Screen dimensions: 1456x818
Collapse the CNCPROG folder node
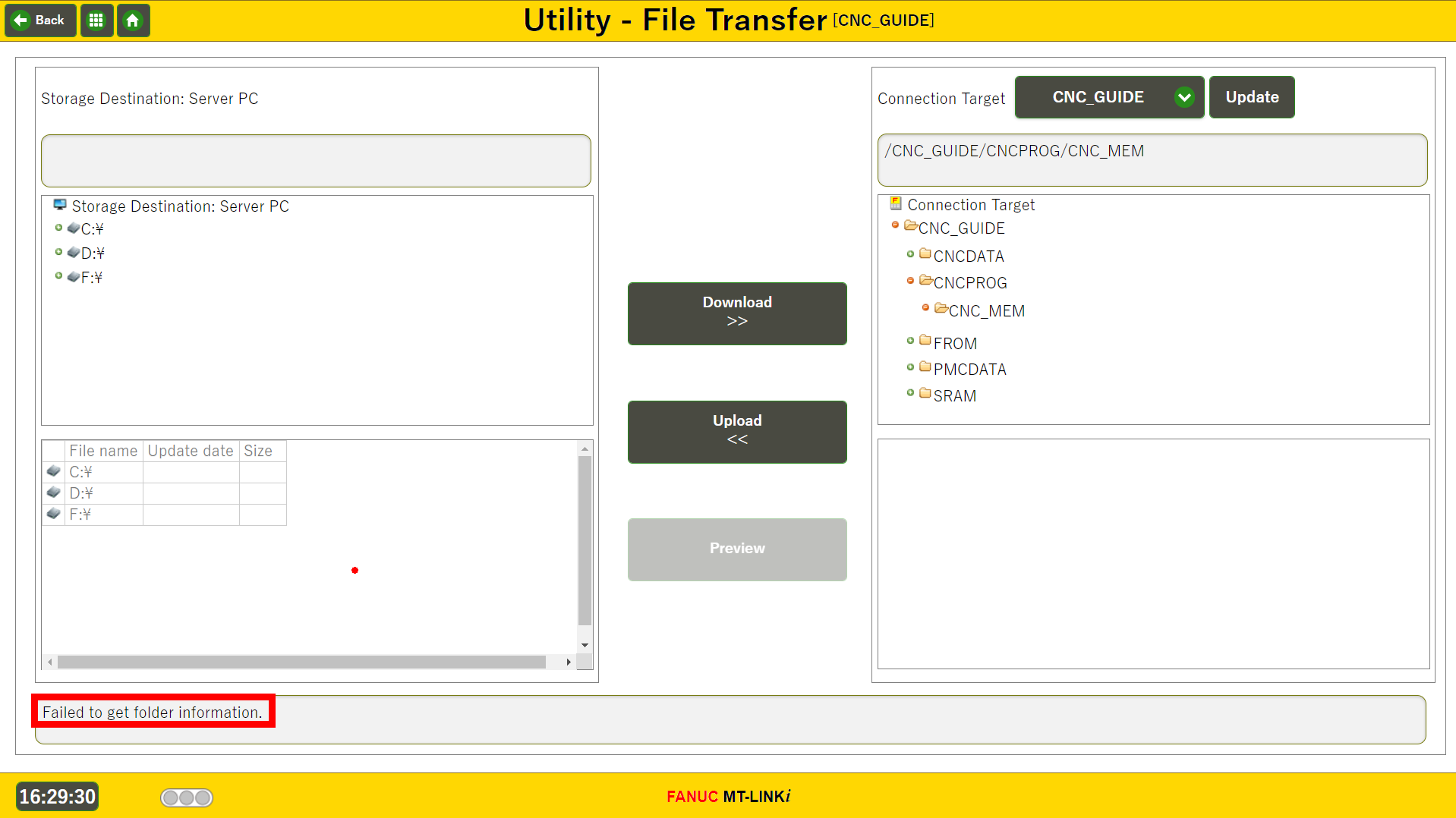coord(910,281)
